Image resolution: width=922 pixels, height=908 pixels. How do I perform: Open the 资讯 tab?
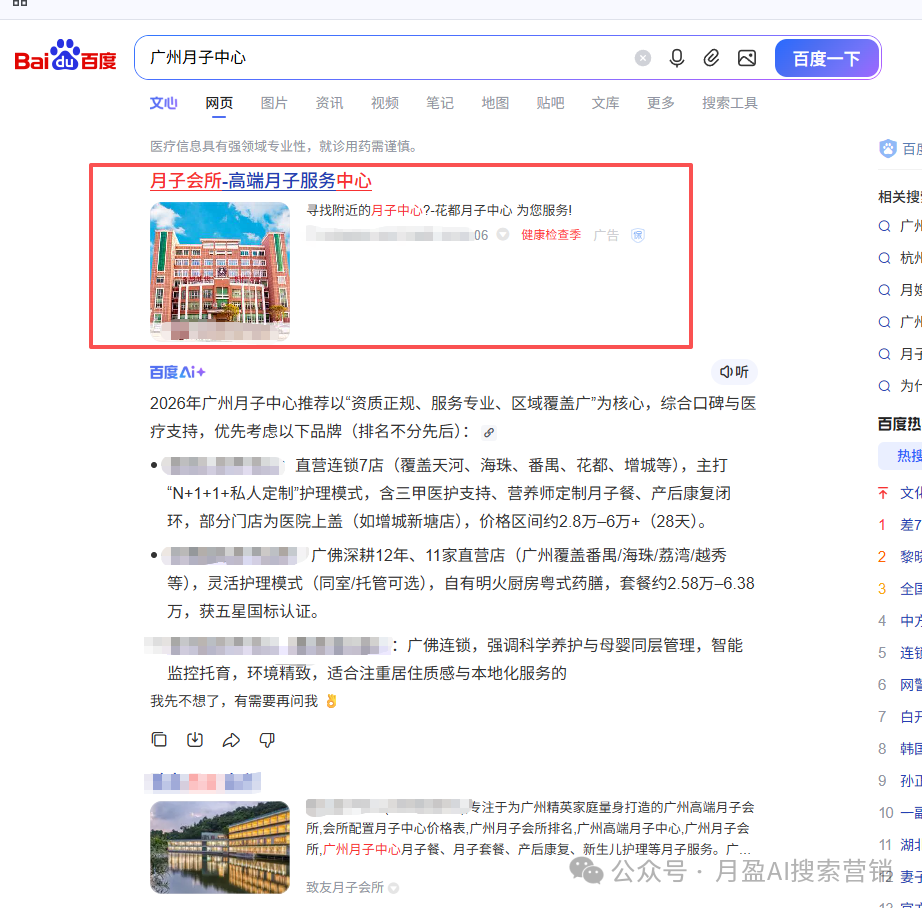click(329, 103)
